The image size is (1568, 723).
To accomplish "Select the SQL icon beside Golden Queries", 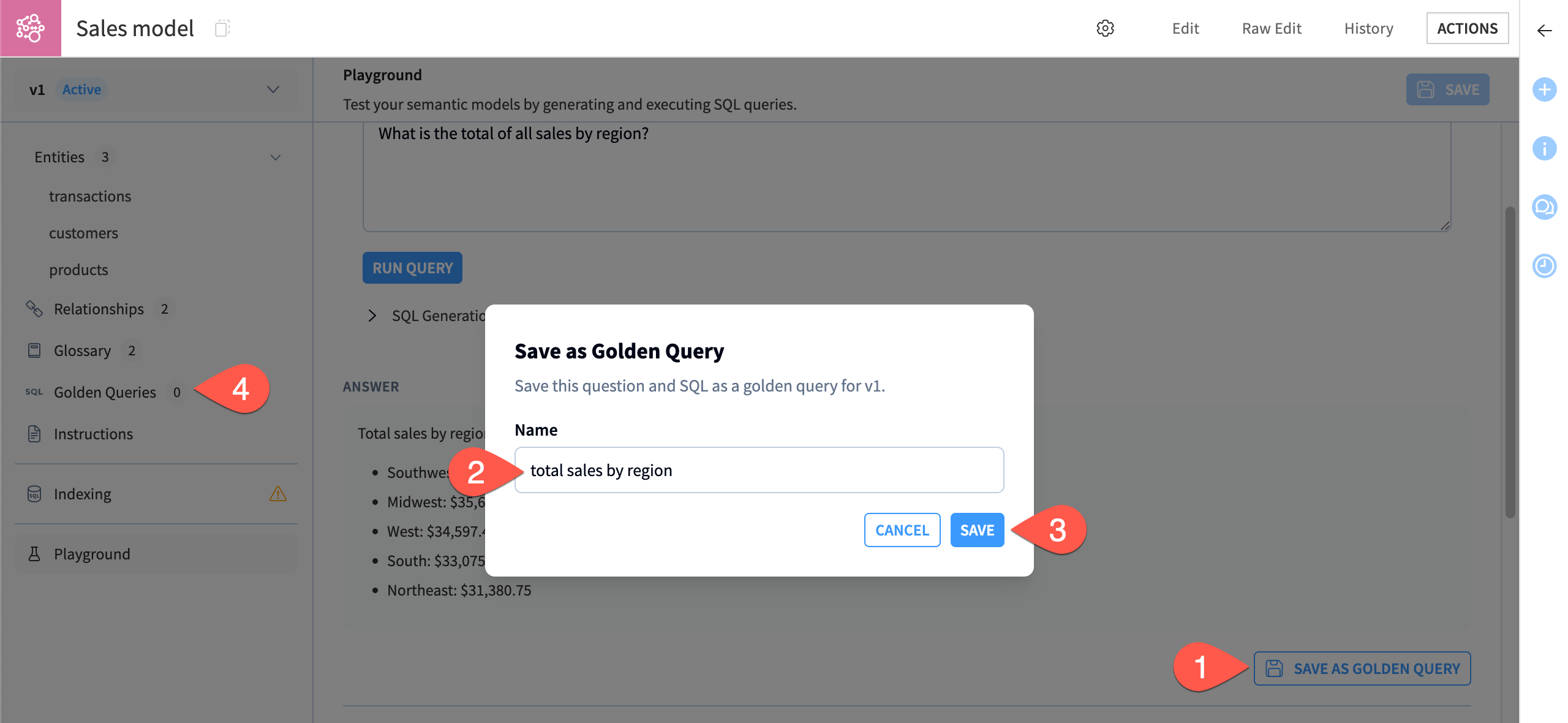I will click(34, 392).
